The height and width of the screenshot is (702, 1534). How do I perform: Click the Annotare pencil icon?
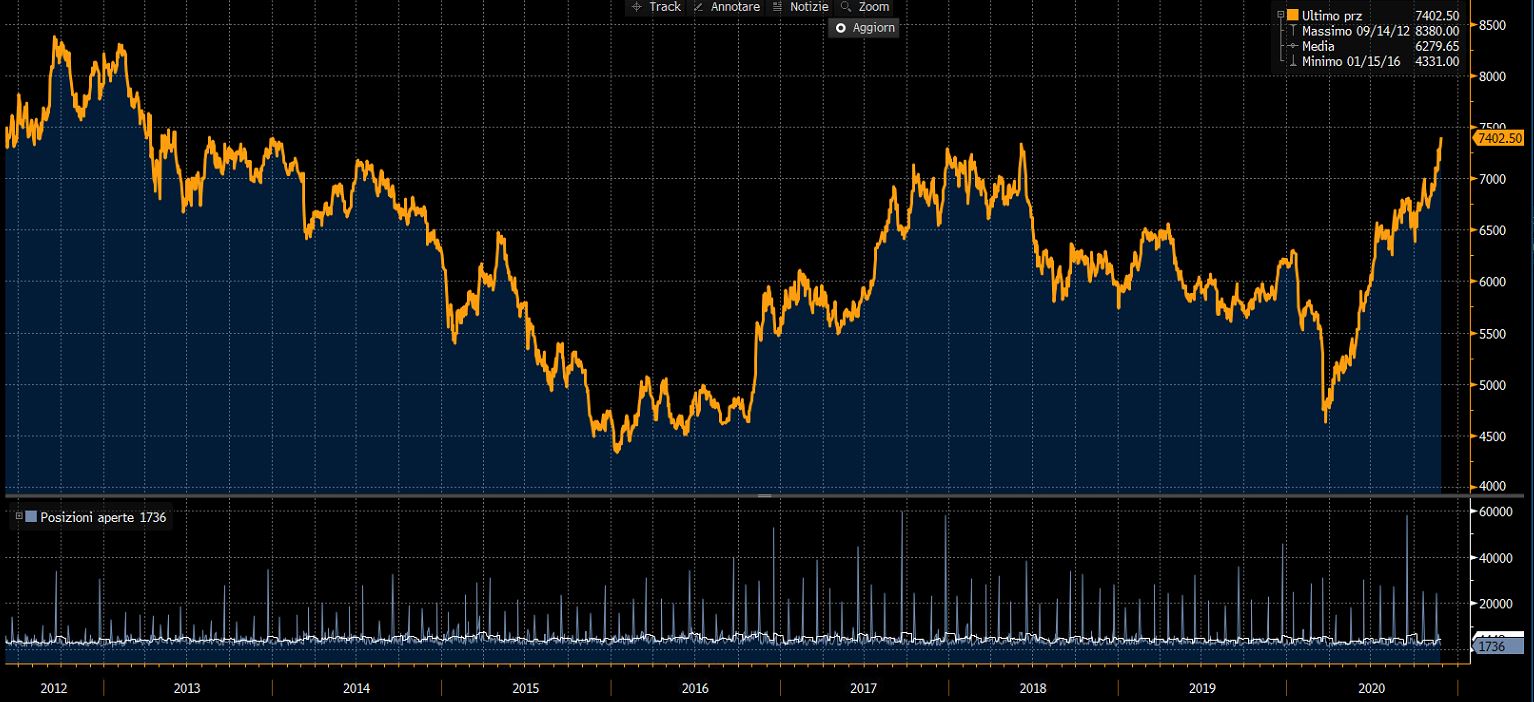698,7
